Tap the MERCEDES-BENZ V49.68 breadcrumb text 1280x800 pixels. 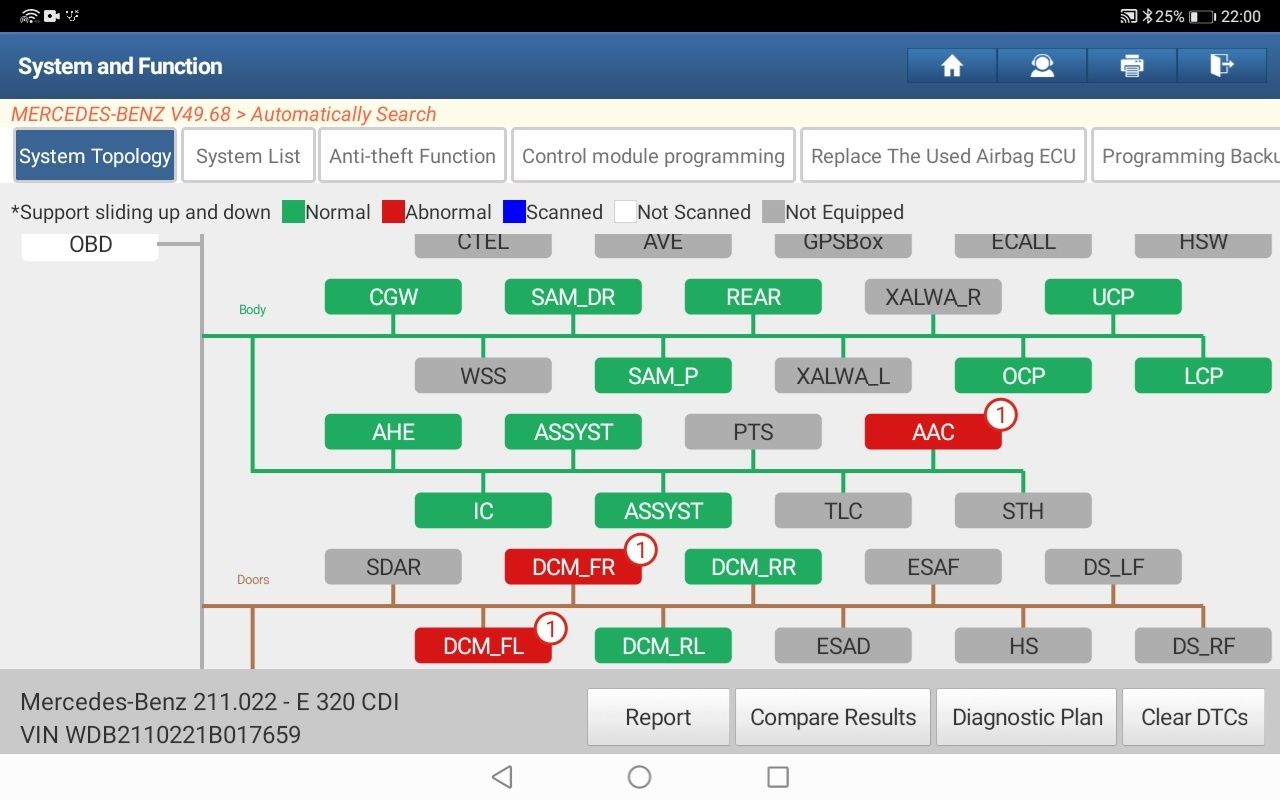[x=121, y=114]
